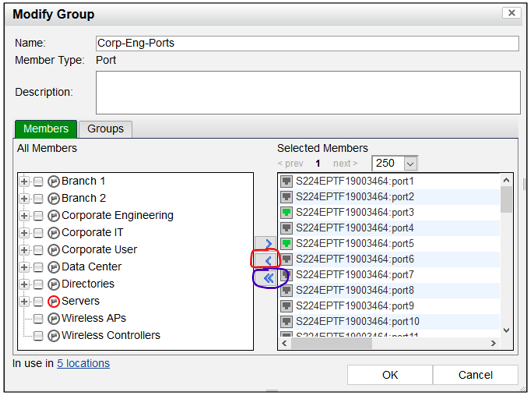Click the Servers group icon
The image size is (531, 396).
tap(54, 301)
